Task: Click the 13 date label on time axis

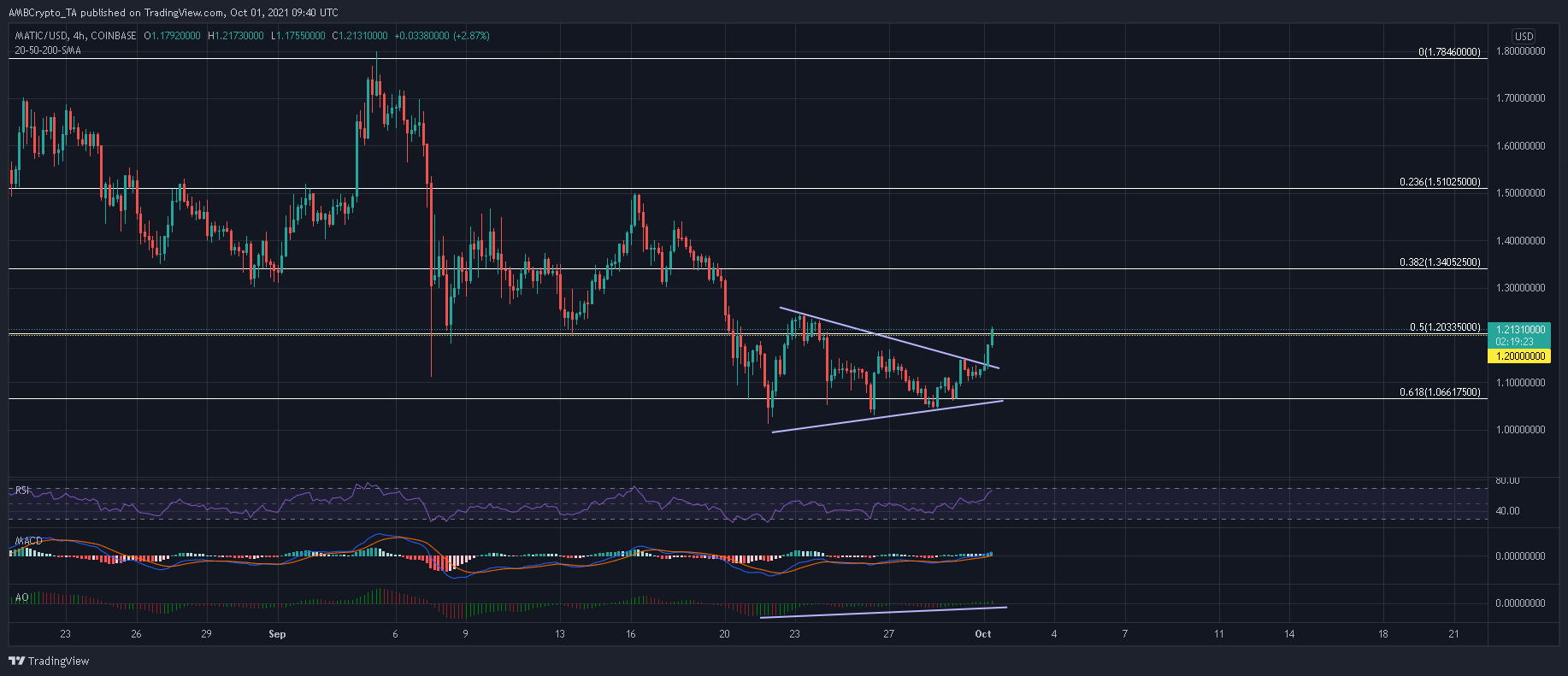Action: tap(560, 634)
